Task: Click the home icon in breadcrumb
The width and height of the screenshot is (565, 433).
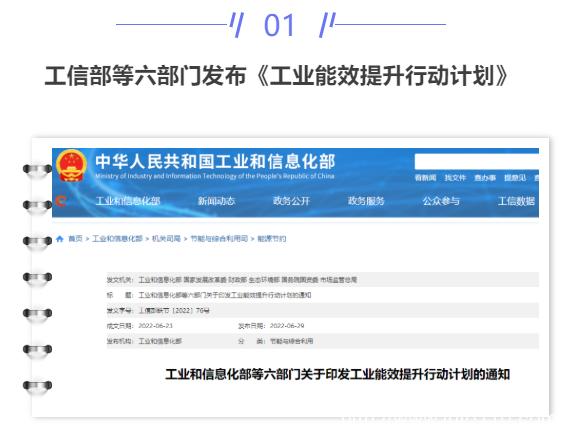Action: point(60,238)
